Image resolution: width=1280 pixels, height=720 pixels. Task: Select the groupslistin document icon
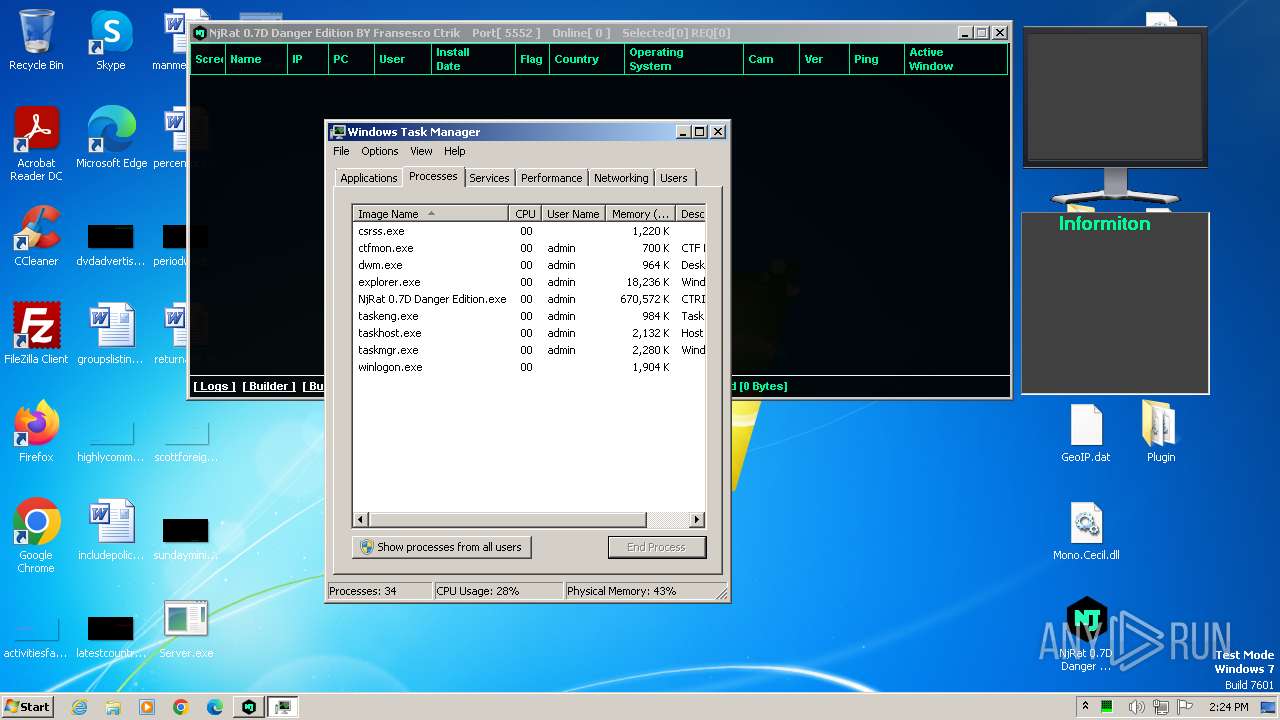(x=110, y=334)
